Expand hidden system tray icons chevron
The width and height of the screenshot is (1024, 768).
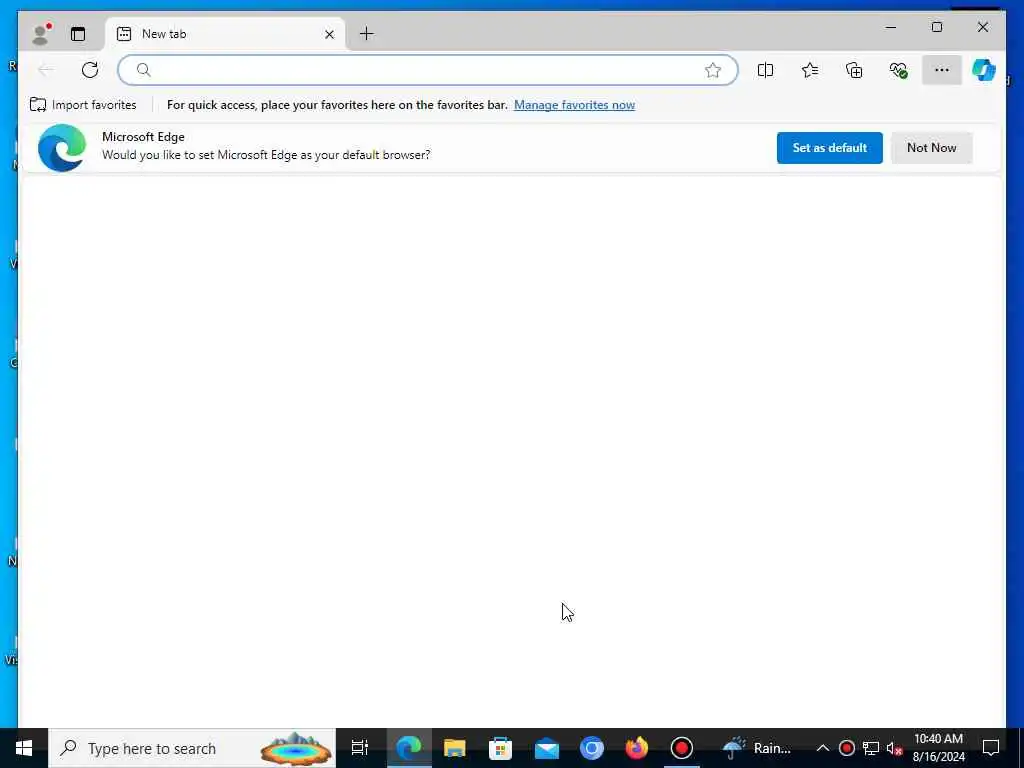[823, 748]
